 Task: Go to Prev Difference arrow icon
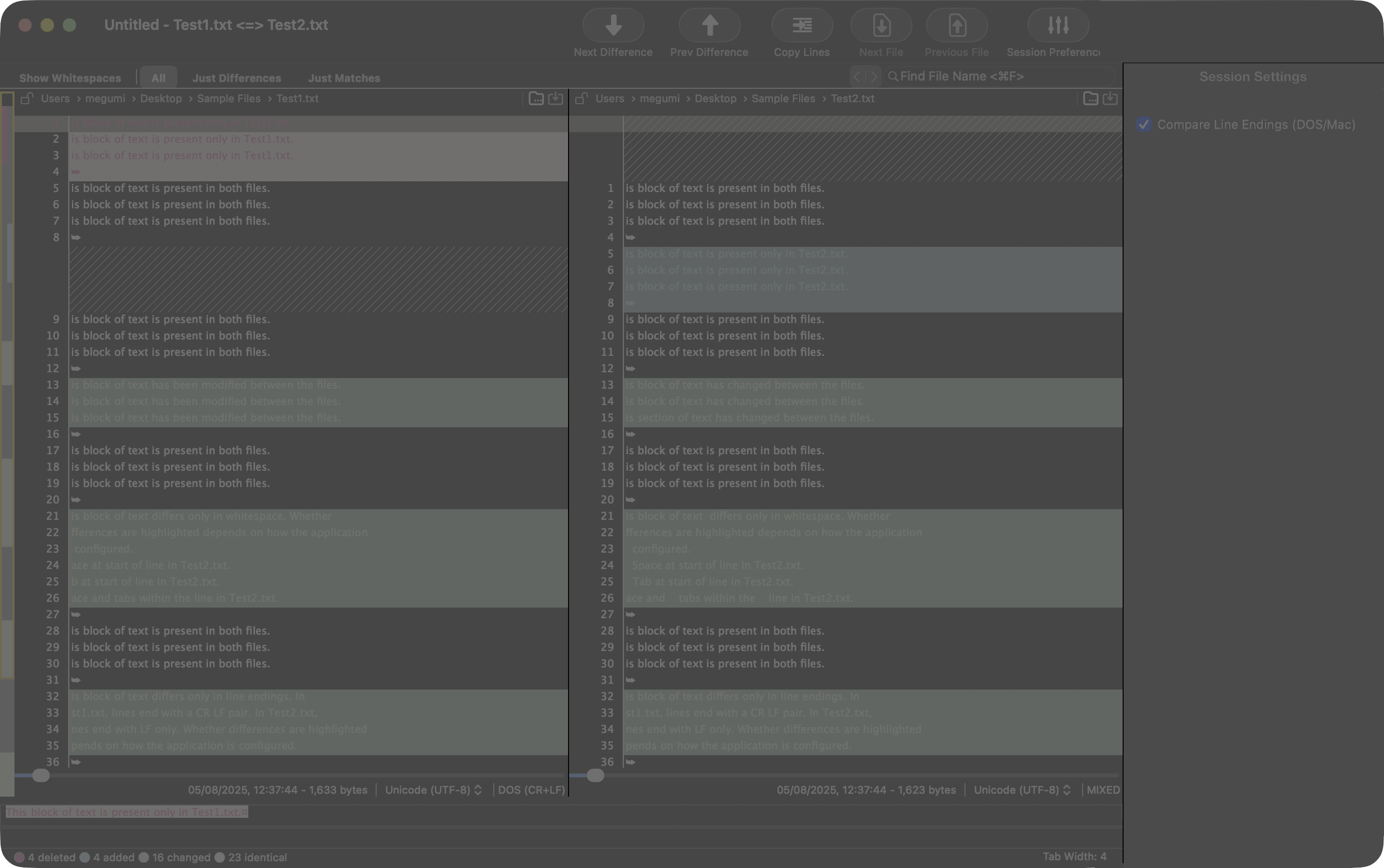click(709, 25)
